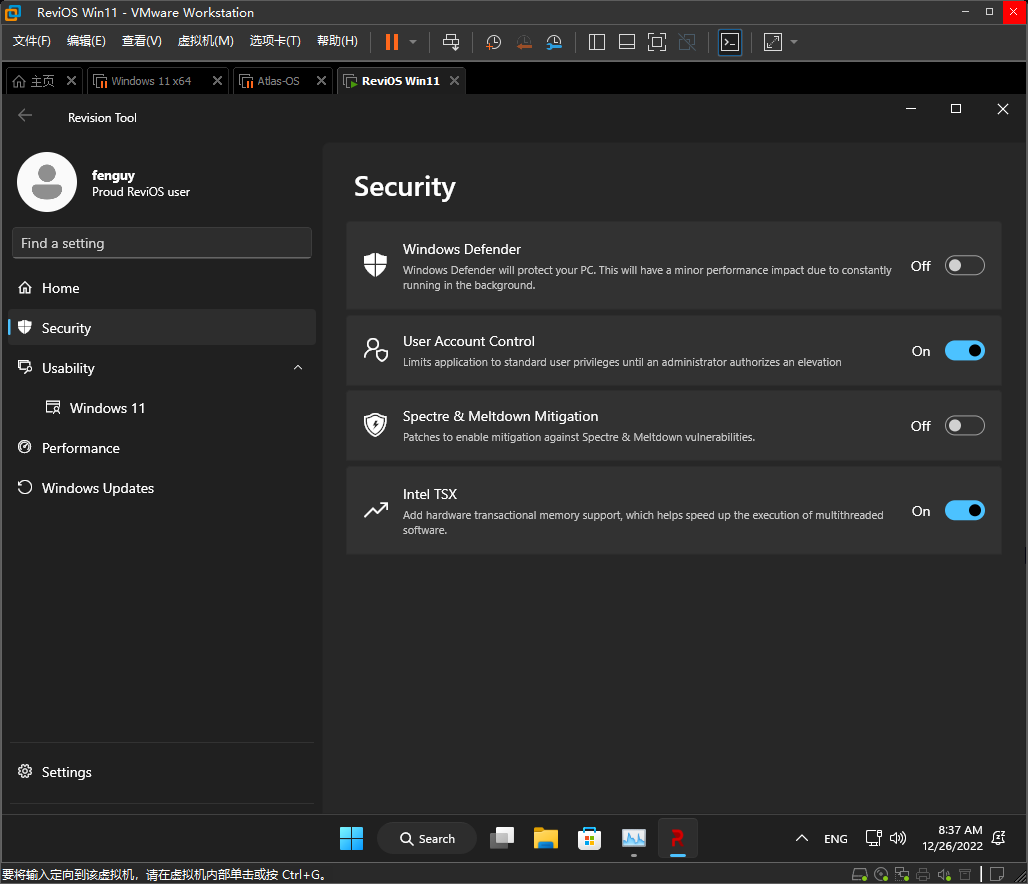Show hidden system tray icons chevron
Screen dimensions: 1028x884
(x=801, y=839)
